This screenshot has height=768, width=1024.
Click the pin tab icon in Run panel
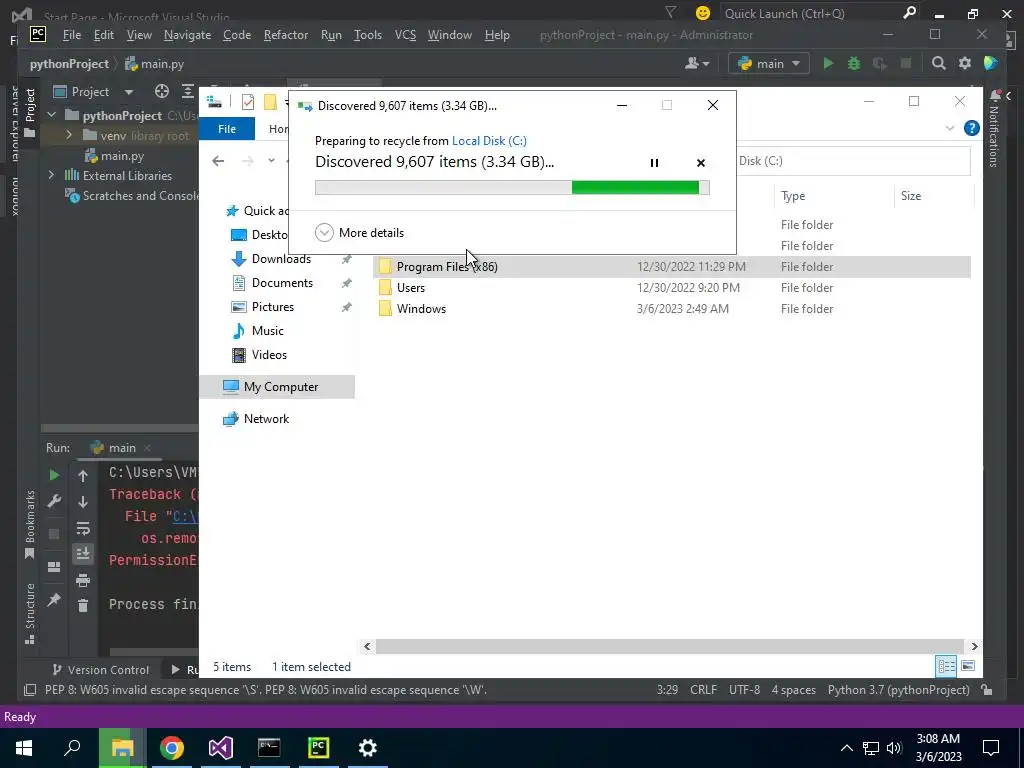coord(54,600)
